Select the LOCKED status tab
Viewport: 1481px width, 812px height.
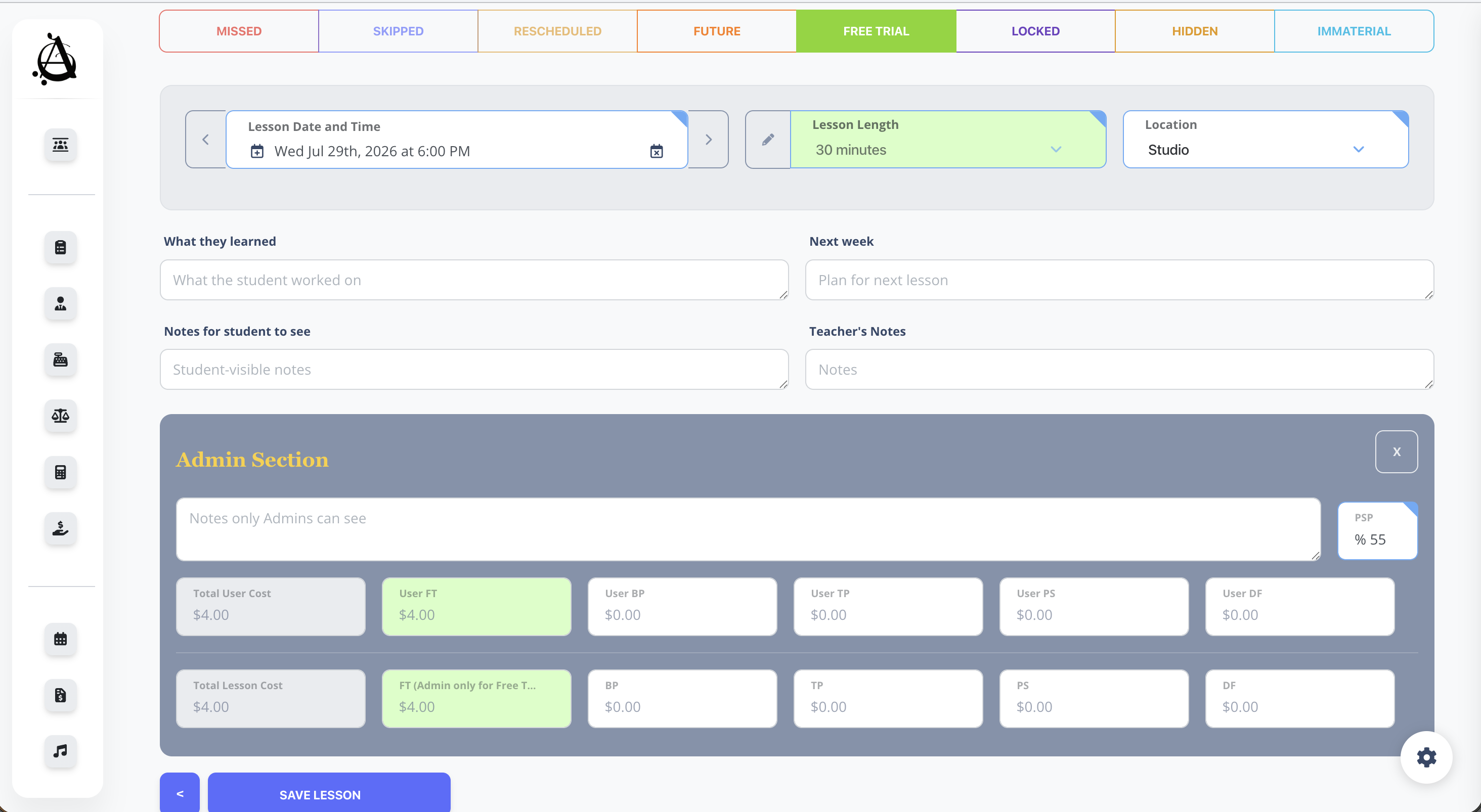click(1035, 31)
